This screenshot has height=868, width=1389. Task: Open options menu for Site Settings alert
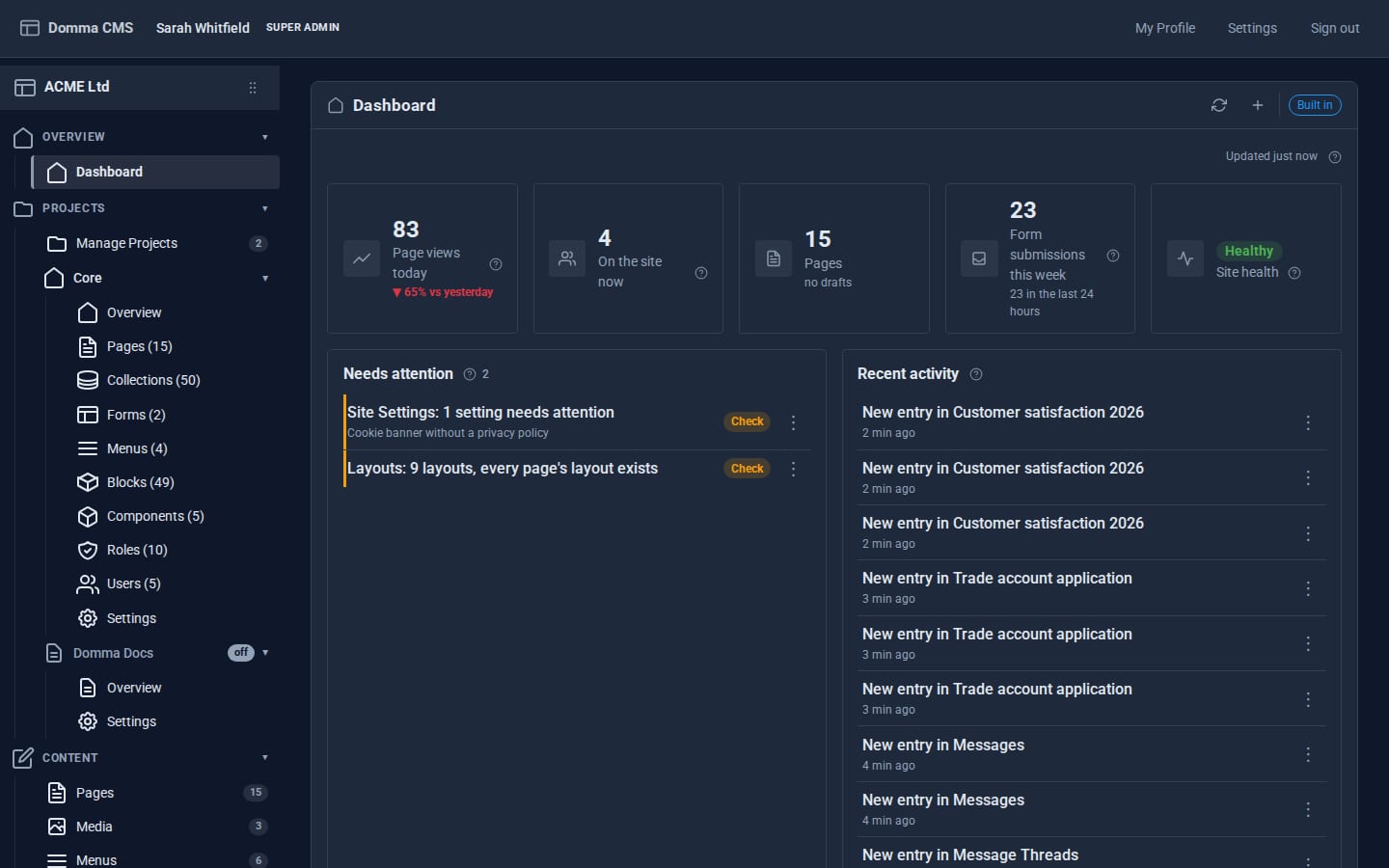point(794,422)
